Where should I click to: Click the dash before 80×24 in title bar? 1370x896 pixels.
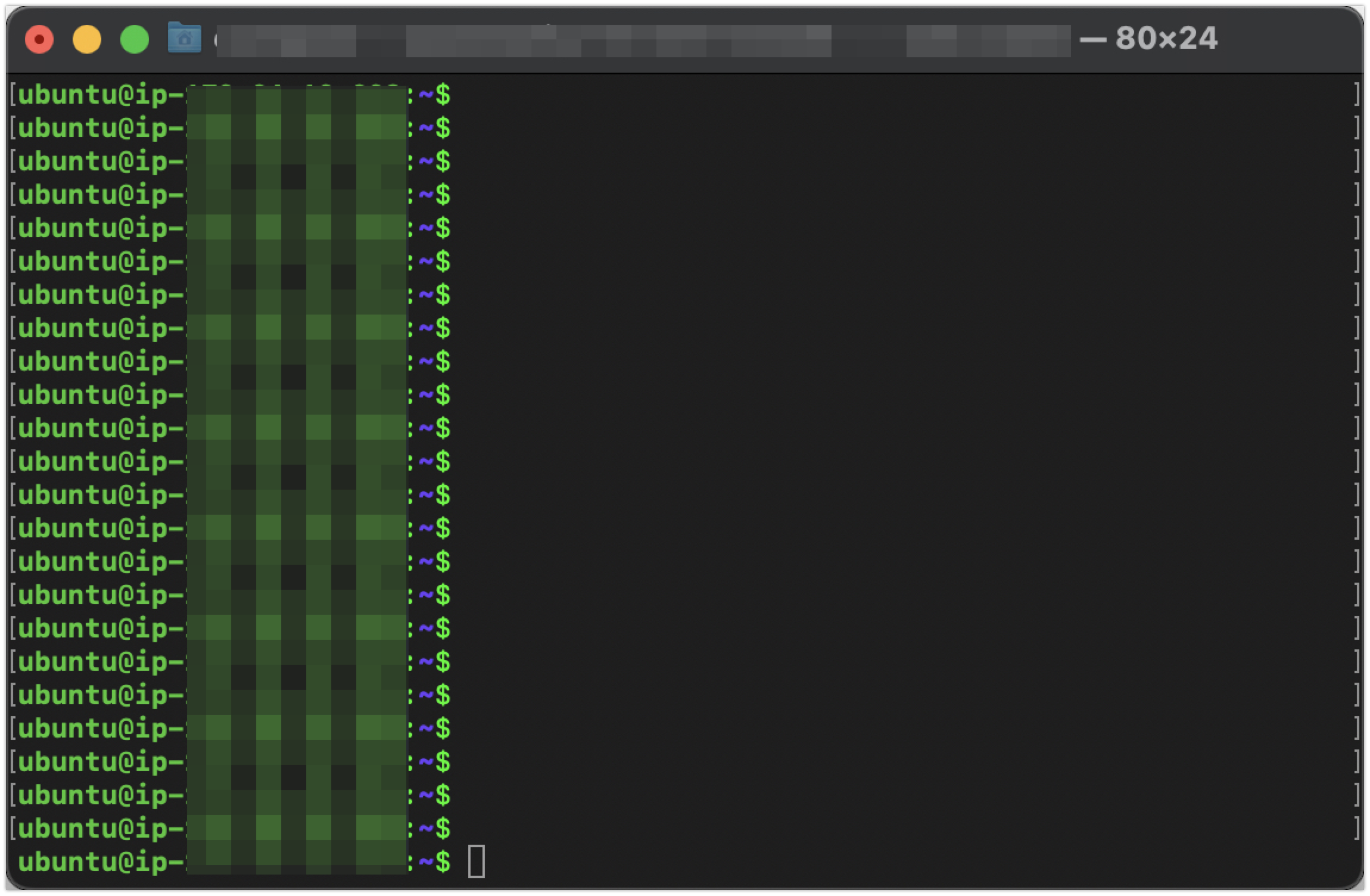coord(1093,40)
